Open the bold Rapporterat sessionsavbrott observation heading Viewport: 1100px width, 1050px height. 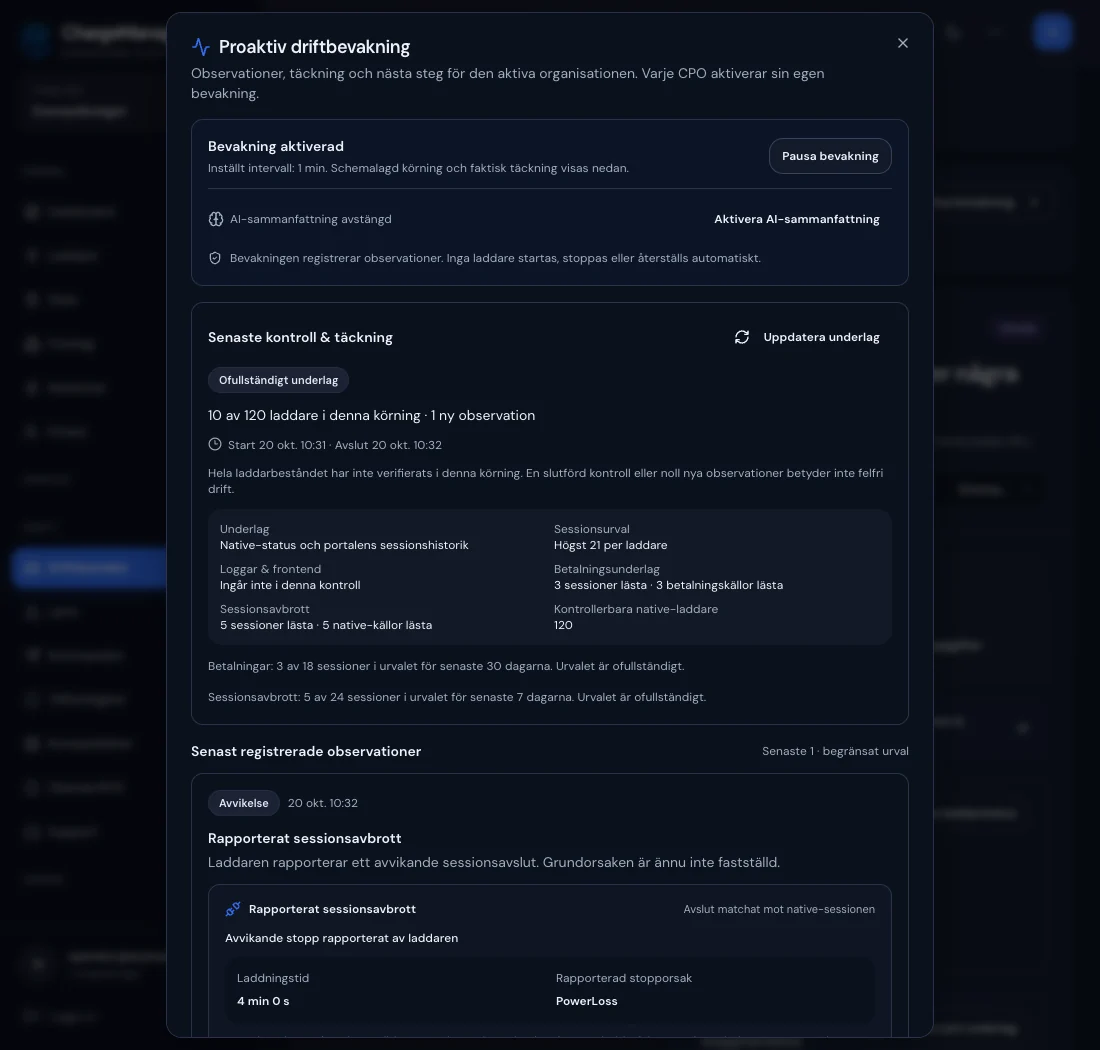point(304,838)
